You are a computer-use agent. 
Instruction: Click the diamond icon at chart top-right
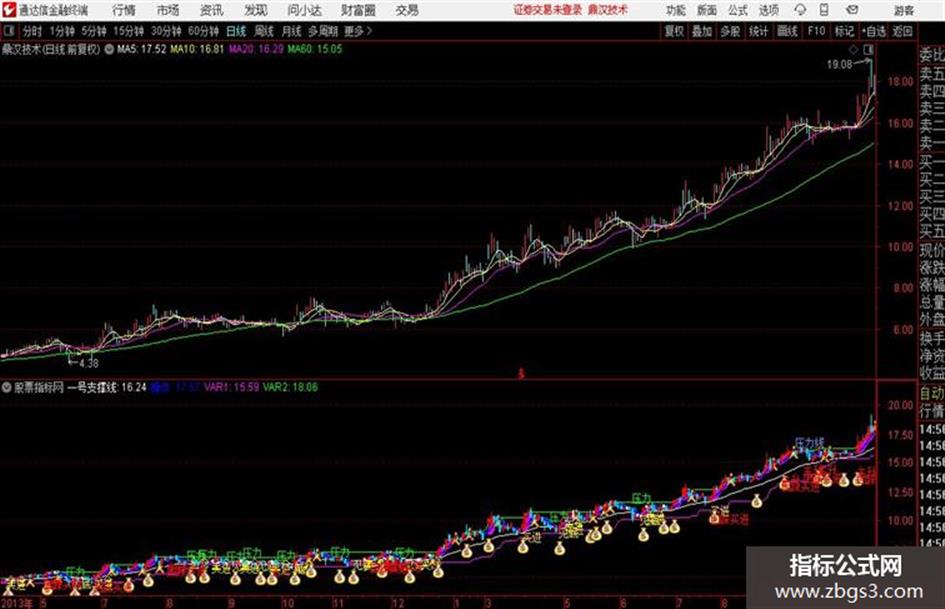(853, 49)
